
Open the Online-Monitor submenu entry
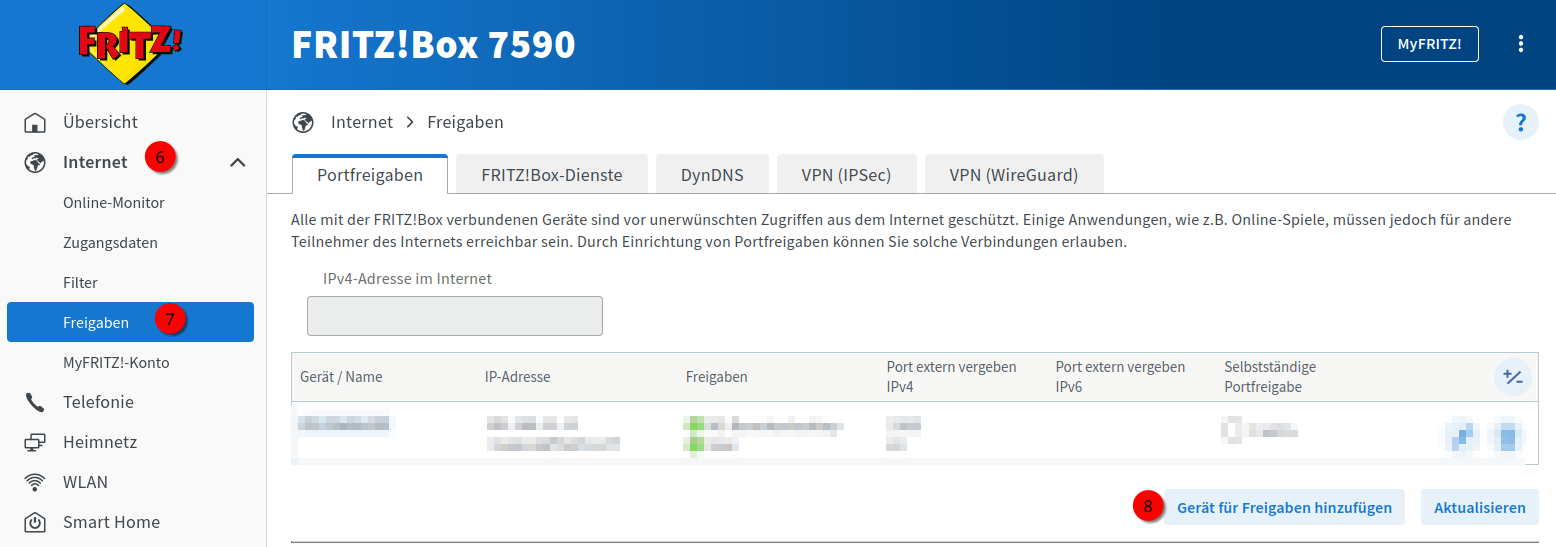(x=113, y=203)
